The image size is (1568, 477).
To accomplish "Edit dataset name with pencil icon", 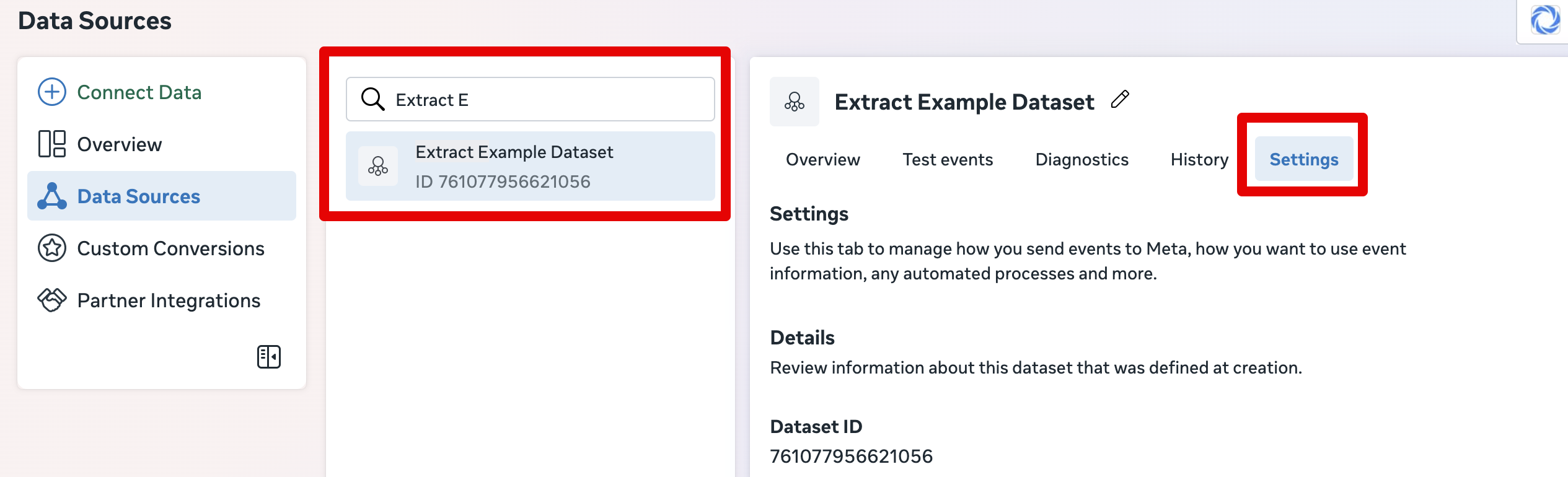I will pyautogui.click(x=1120, y=100).
